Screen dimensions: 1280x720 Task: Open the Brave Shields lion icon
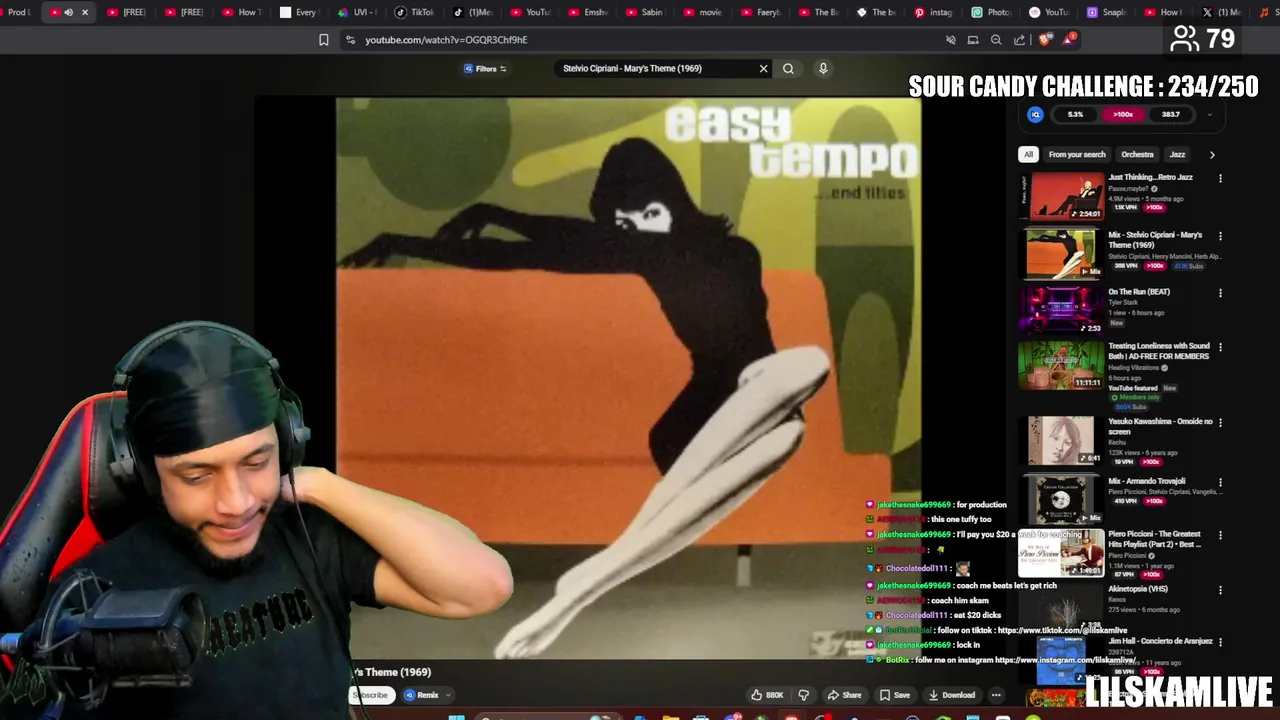coord(1046,40)
